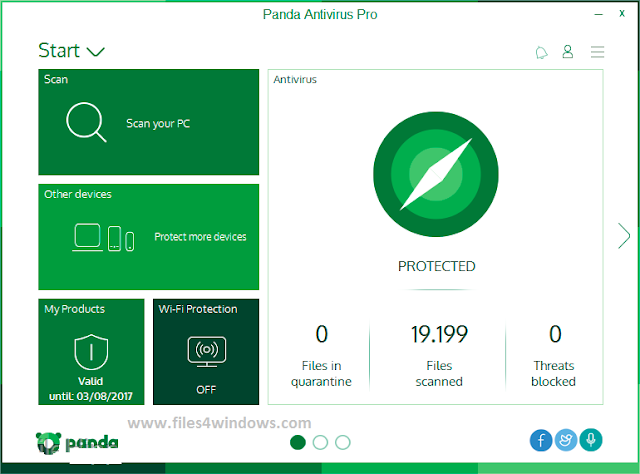Click the magnifying glass scan icon
This screenshot has width=640, height=474.
[x=86, y=122]
